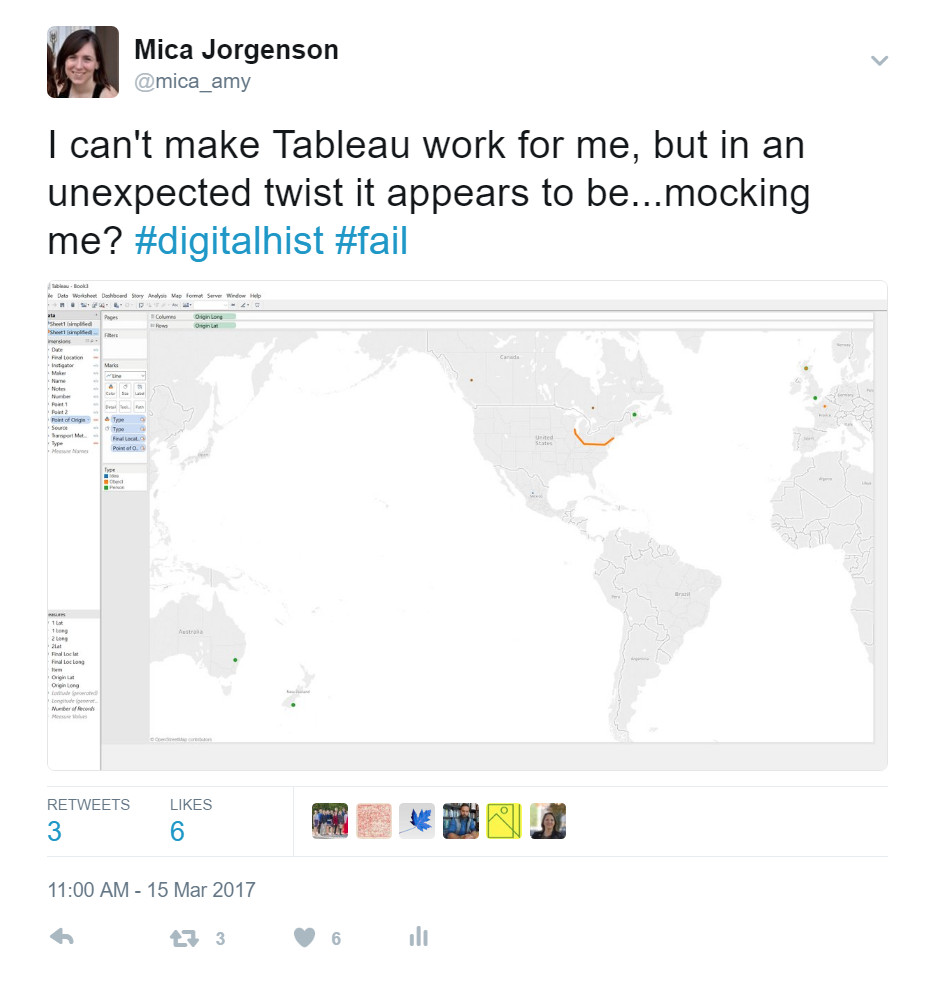Open the Label control on the Marks card
936x985 pixels.
click(x=139, y=392)
